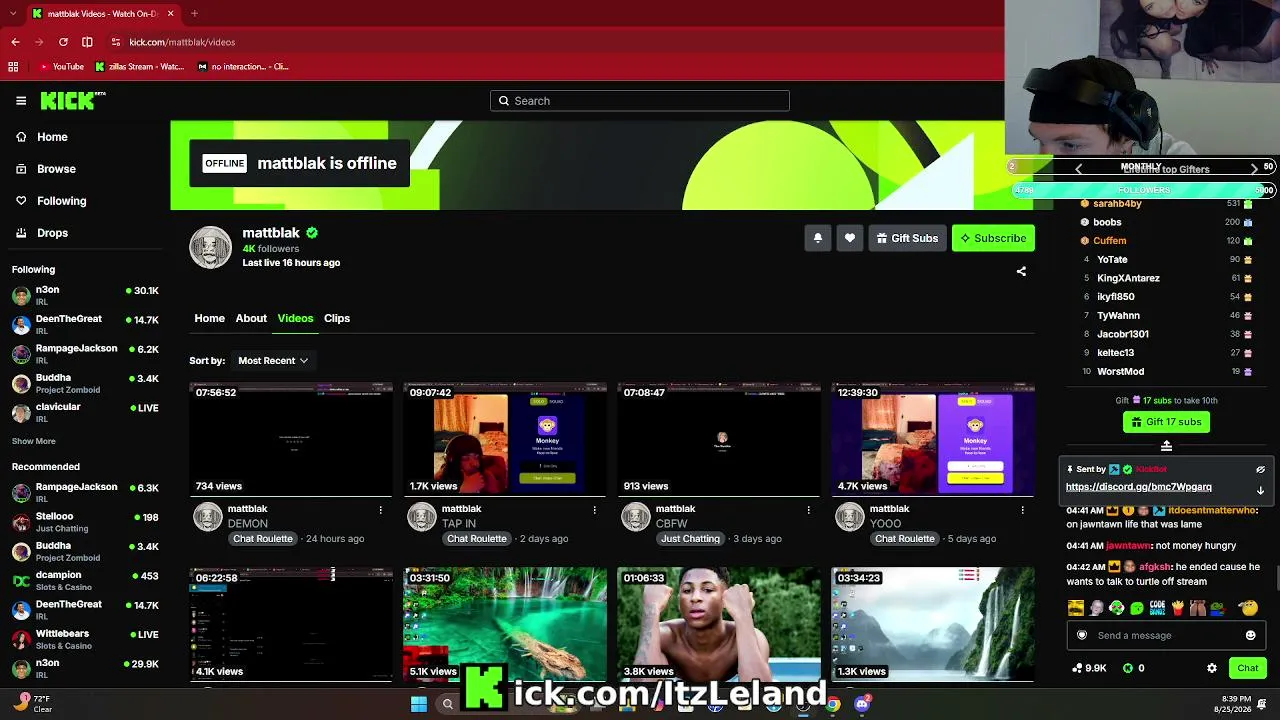Open a new browser tab
Viewport: 1280px width, 720px height.
pos(194,14)
